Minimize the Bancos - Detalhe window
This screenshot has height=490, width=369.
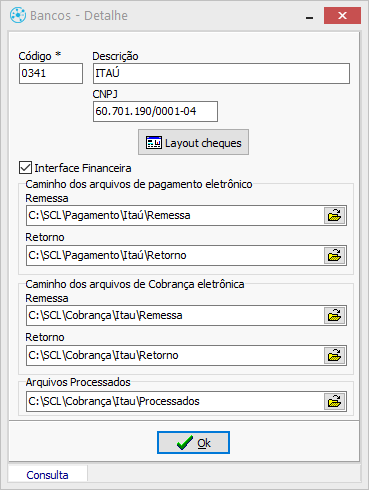pos(310,16)
